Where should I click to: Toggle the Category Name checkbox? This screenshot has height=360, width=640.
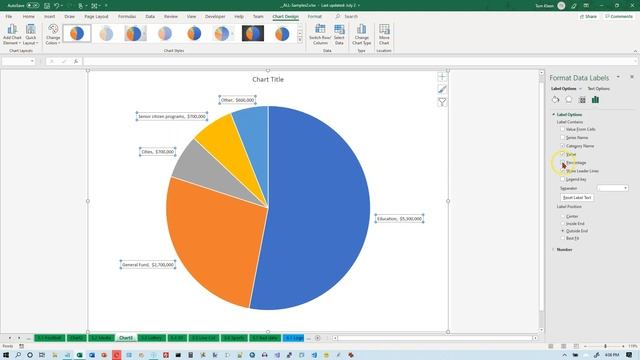pos(562,146)
